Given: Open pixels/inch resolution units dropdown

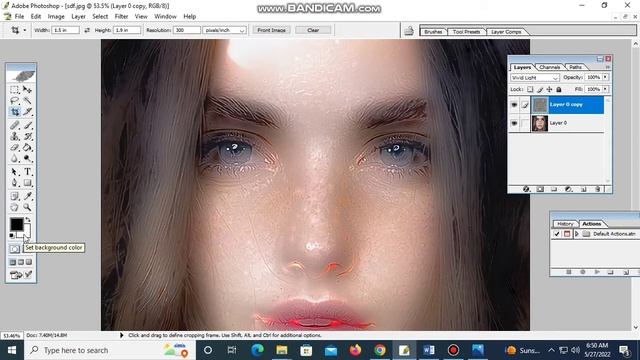Looking at the screenshot, I should coord(225,30).
